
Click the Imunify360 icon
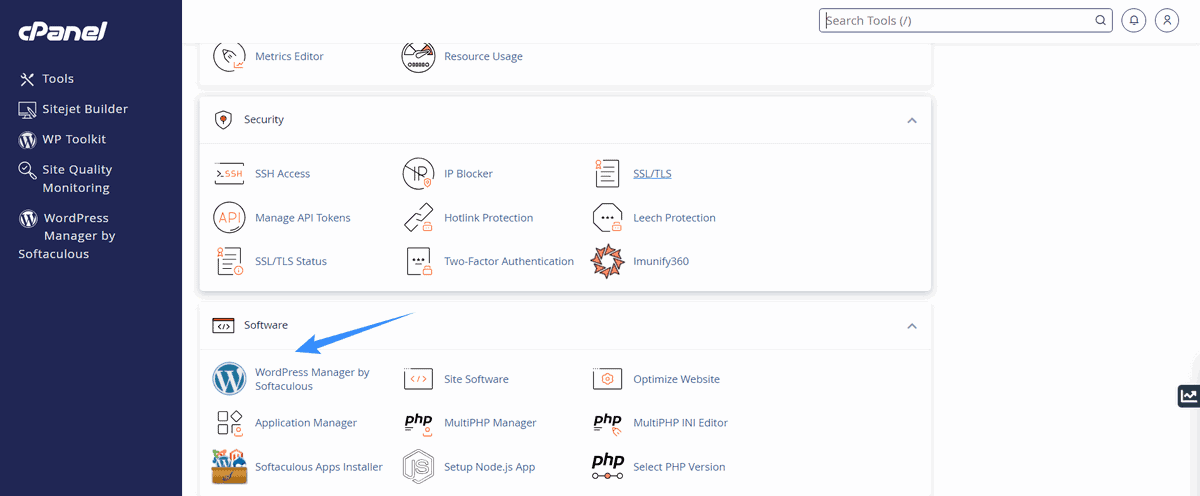pos(607,261)
